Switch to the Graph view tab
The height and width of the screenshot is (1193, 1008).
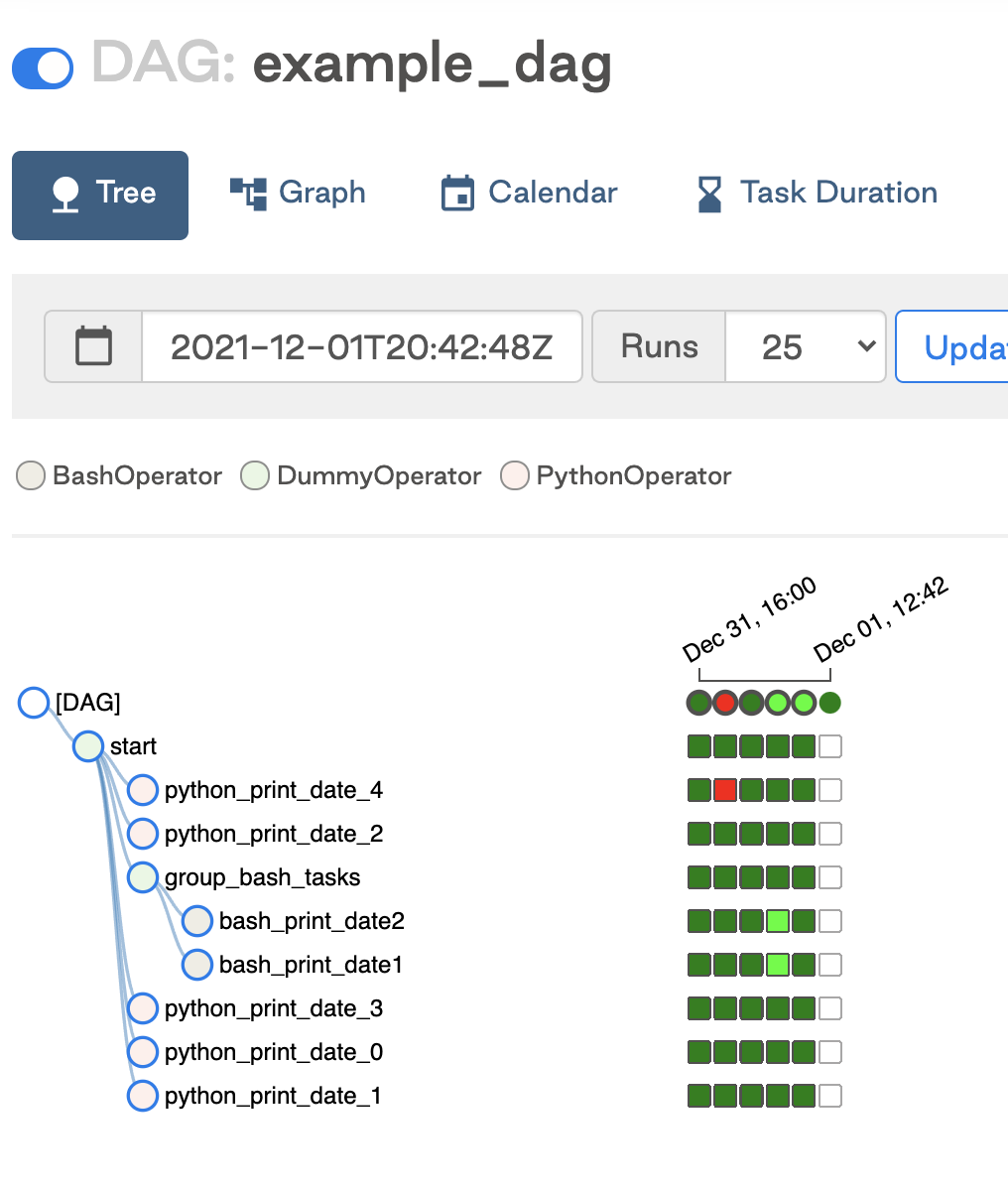298,193
